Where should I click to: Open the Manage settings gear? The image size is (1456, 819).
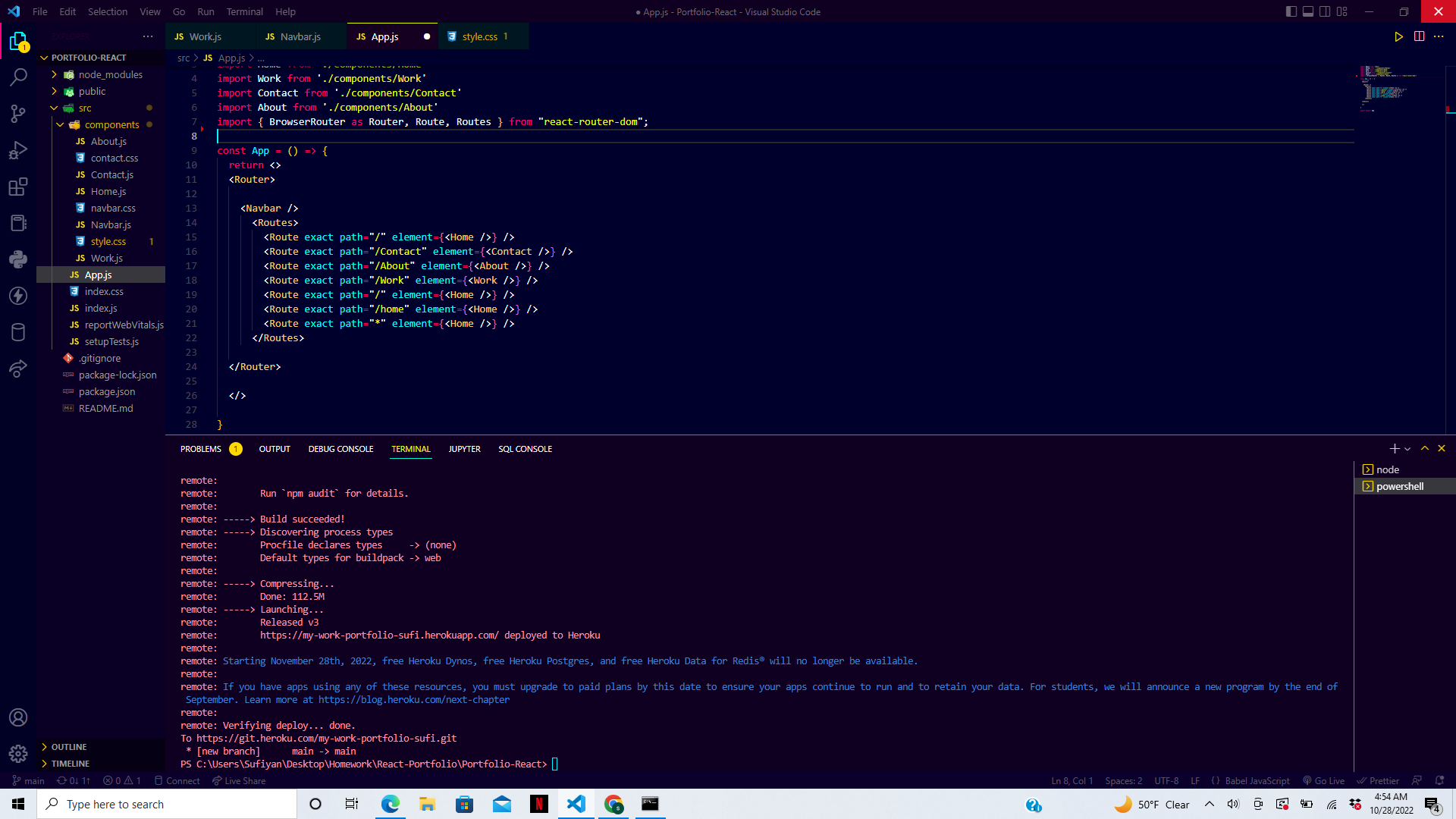pyautogui.click(x=18, y=753)
